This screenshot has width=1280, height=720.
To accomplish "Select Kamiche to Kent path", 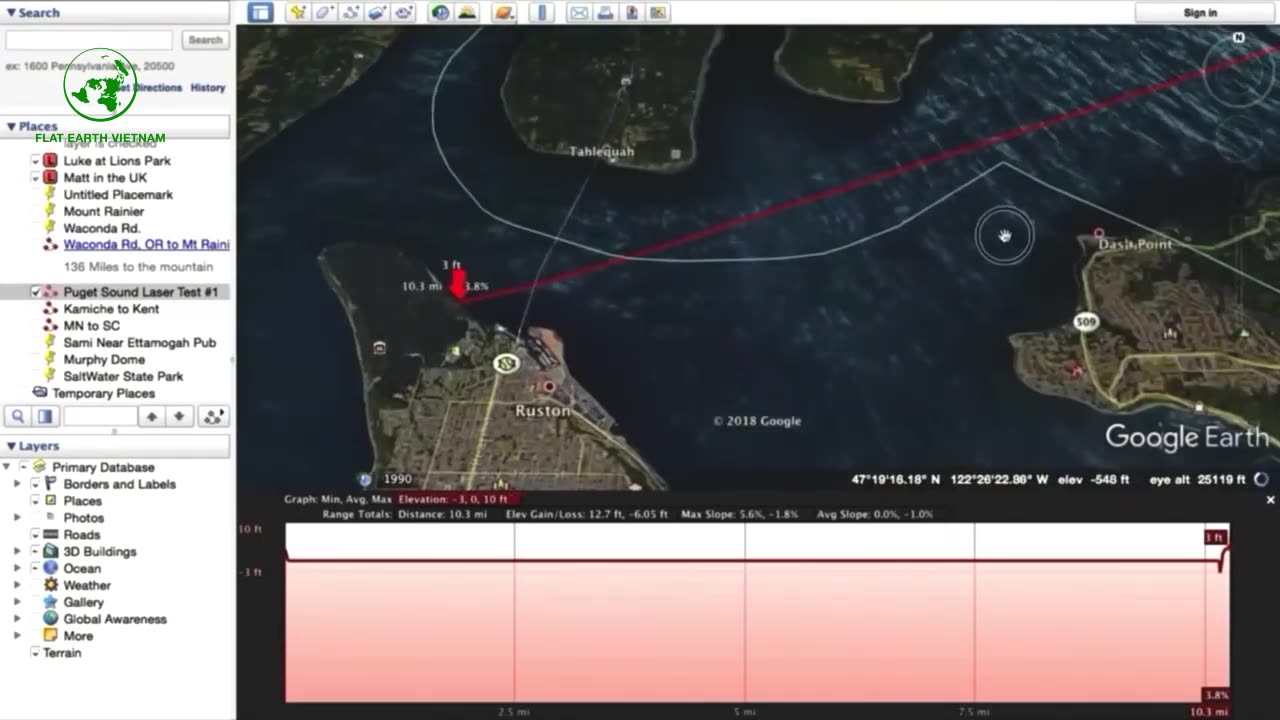I will [x=111, y=309].
